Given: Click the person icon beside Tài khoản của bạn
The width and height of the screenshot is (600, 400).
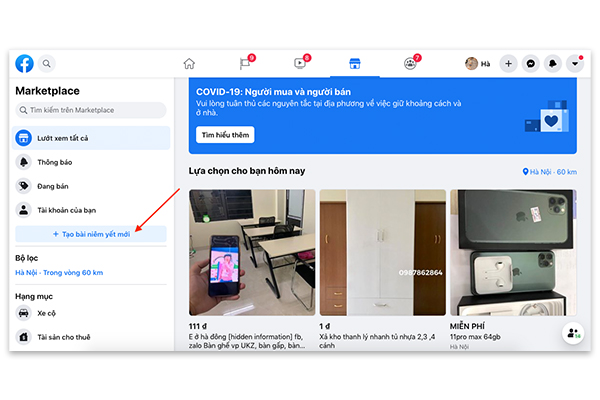Looking at the screenshot, I should point(24,210).
